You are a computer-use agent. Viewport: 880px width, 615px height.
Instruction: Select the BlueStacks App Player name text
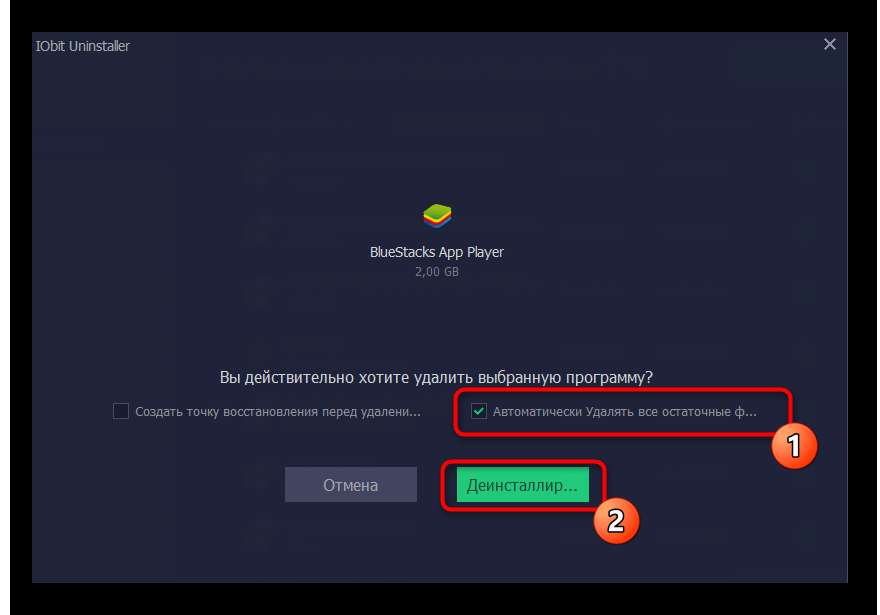point(437,252)
